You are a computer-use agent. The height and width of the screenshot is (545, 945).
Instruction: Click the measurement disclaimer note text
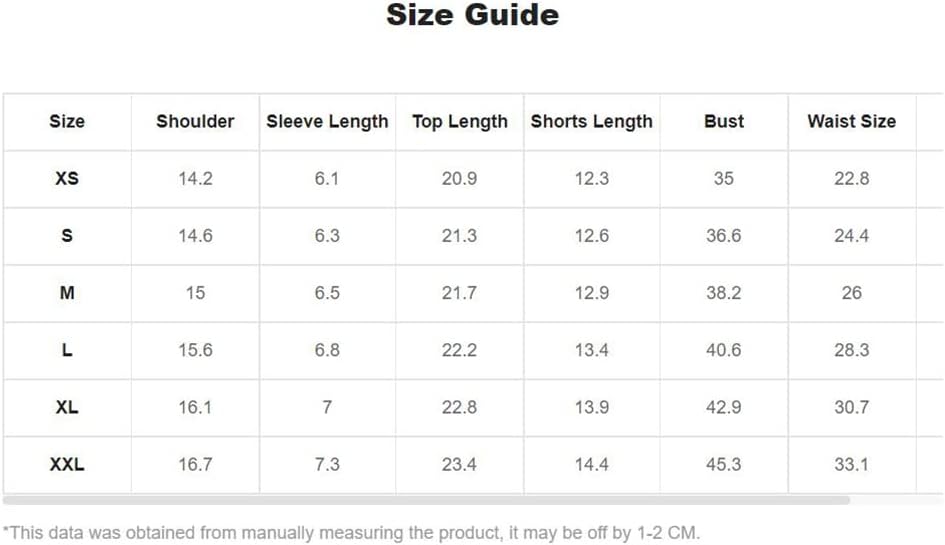pyautogui.click(x=351, y=533)
